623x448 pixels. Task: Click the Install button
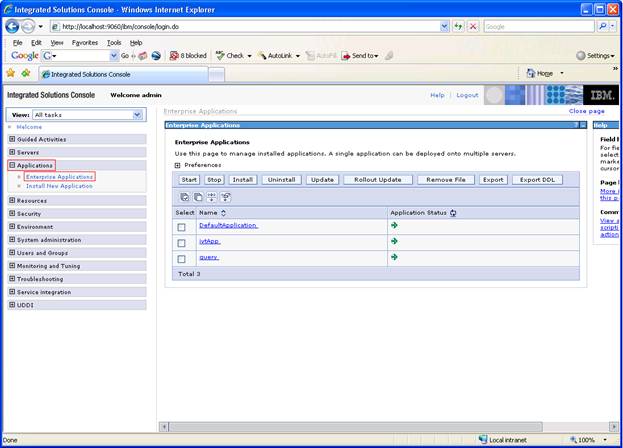pos(243,180)
